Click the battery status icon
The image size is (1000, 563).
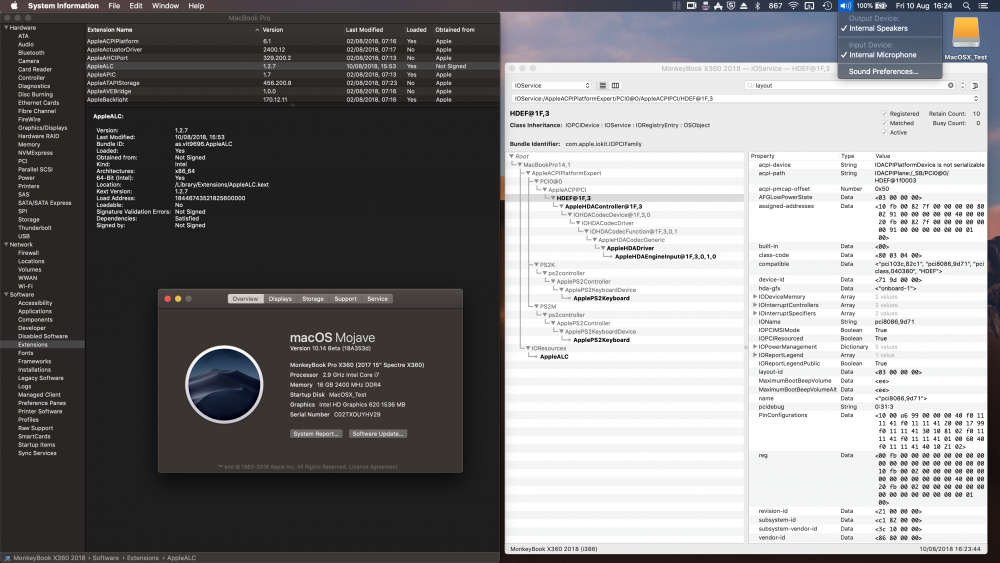(x=881, y=6)
